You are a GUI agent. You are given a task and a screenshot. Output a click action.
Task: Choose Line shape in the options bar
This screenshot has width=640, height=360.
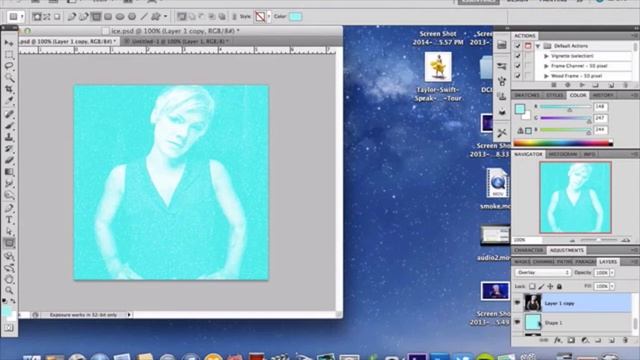144,17
